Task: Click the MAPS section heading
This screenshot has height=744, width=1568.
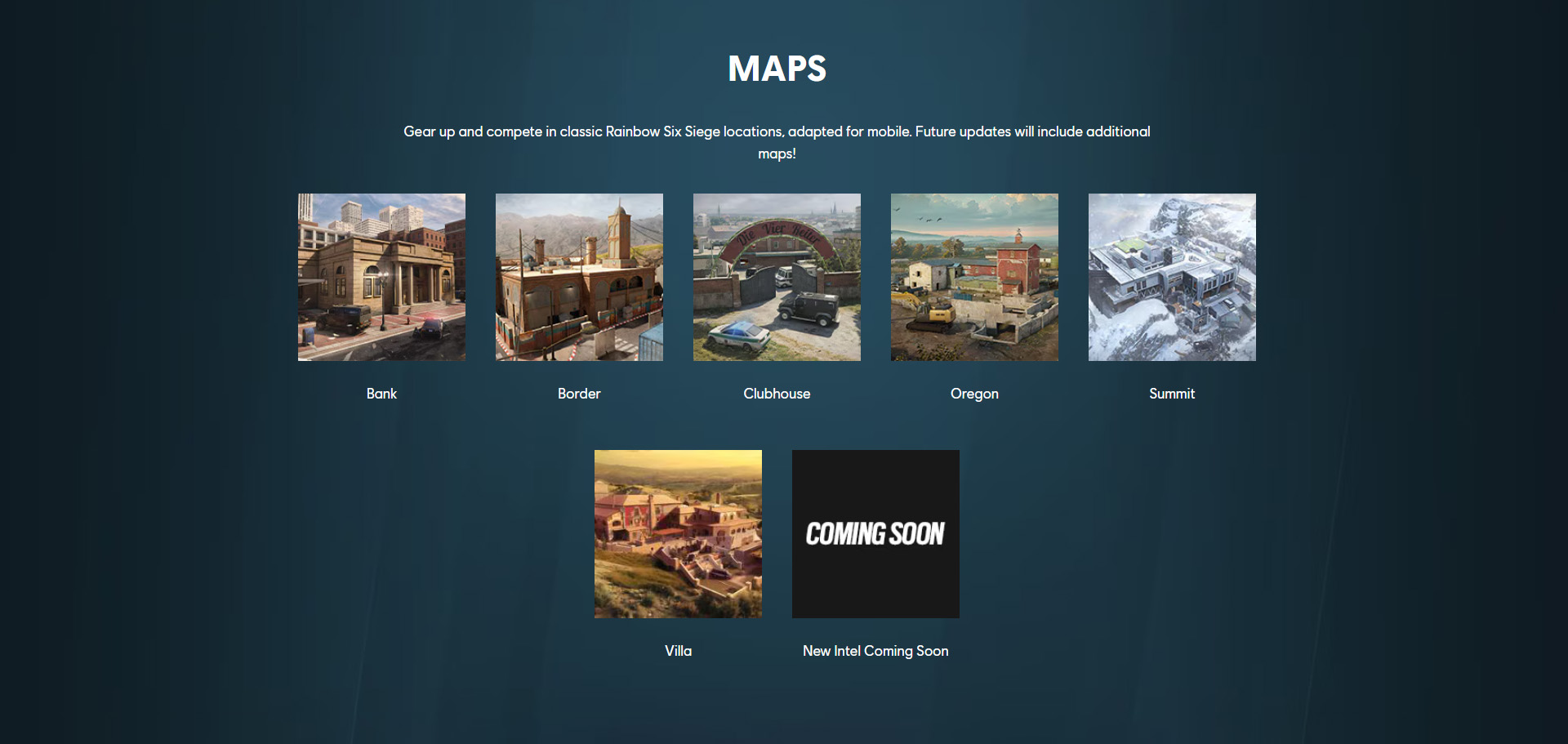Action: [x=777, y=69]
